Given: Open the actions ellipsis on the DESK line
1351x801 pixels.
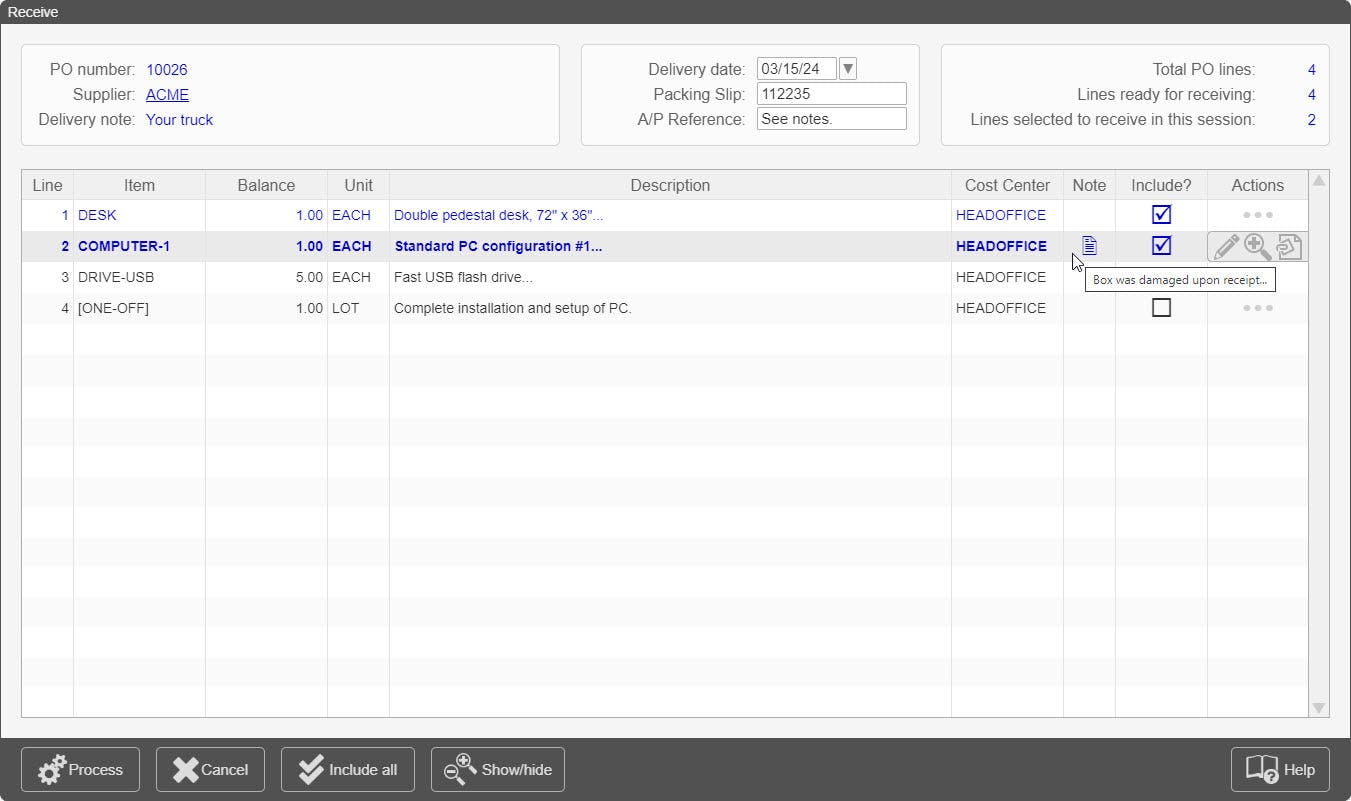Looking at the screenshot, I should click(1257, 215).
